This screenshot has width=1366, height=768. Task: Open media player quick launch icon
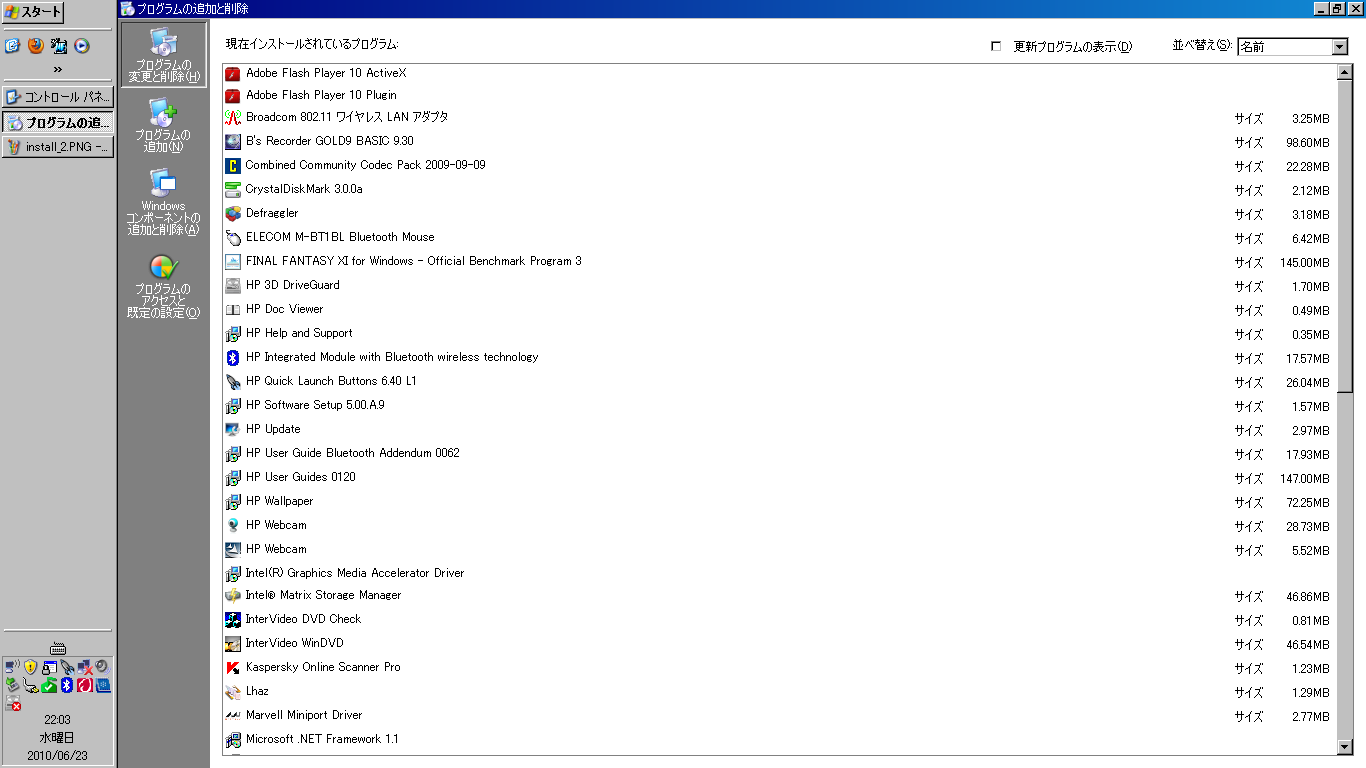tap(81, 45)
